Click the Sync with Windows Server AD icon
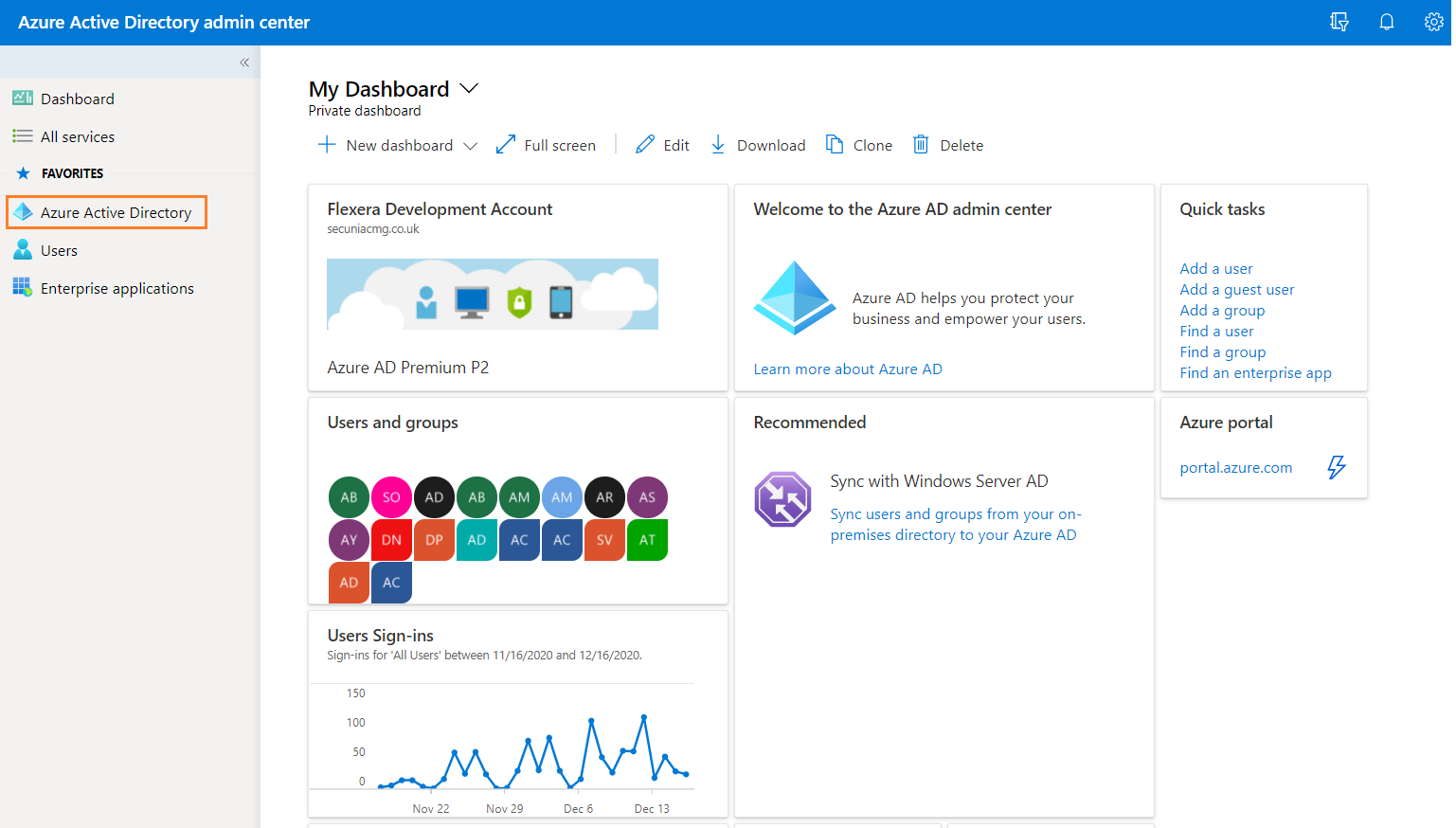The width and height of the screenshot is (1456, 828). coord(782,499)
